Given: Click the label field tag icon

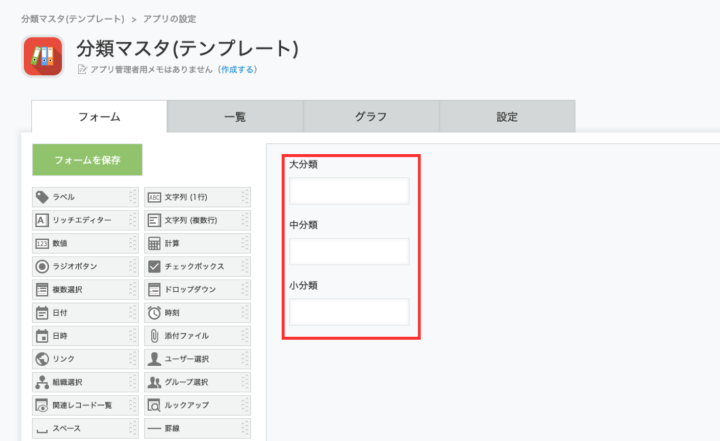Looking at the screenshot, I should 42,197.
